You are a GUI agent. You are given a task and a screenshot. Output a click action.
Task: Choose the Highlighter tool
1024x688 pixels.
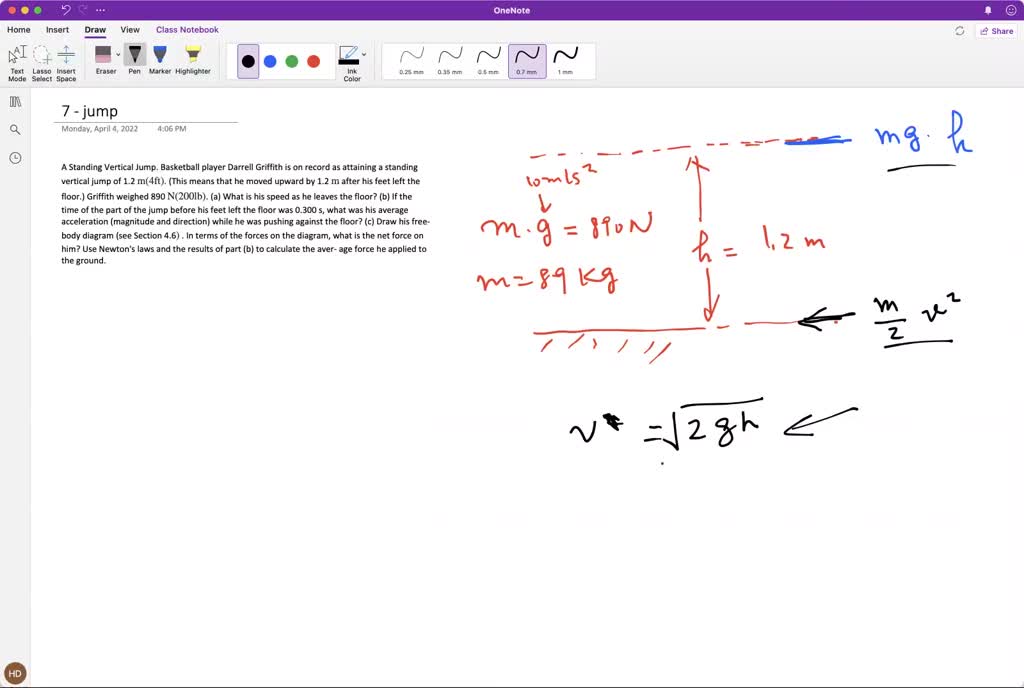[193, 60]
